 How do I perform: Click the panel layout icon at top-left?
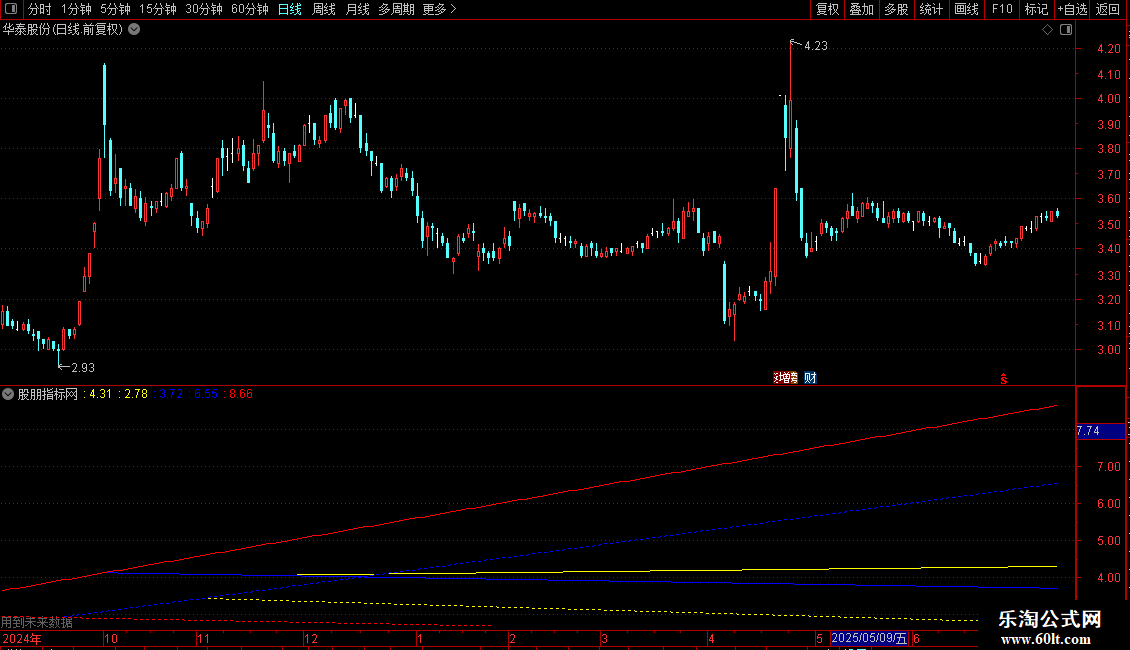11,9
